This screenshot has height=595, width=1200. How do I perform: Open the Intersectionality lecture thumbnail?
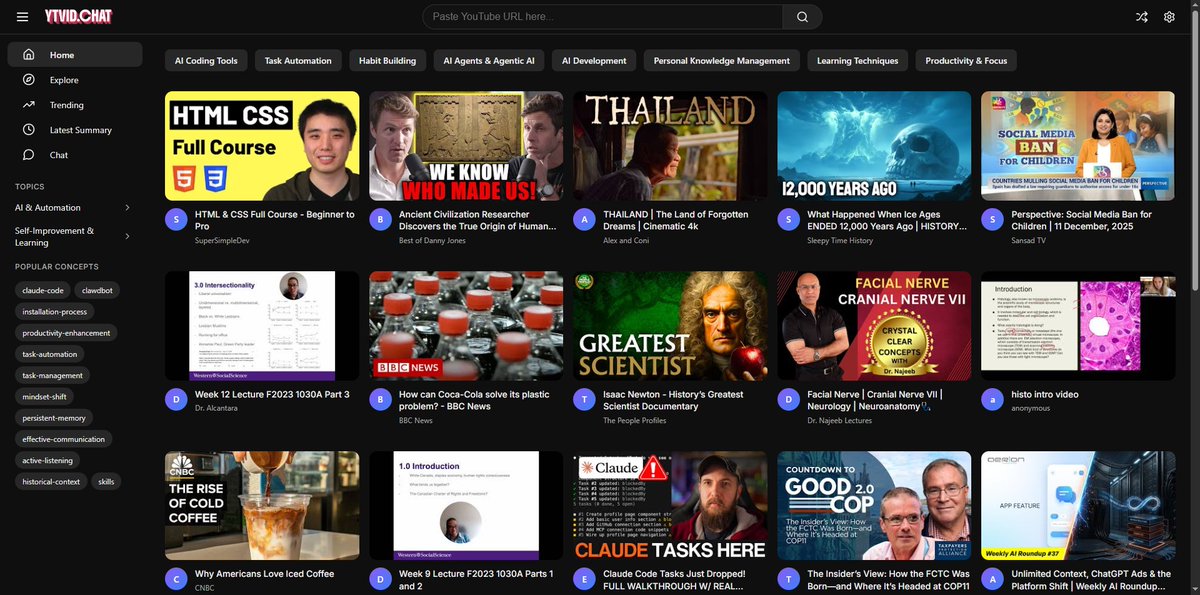[262, 326]
